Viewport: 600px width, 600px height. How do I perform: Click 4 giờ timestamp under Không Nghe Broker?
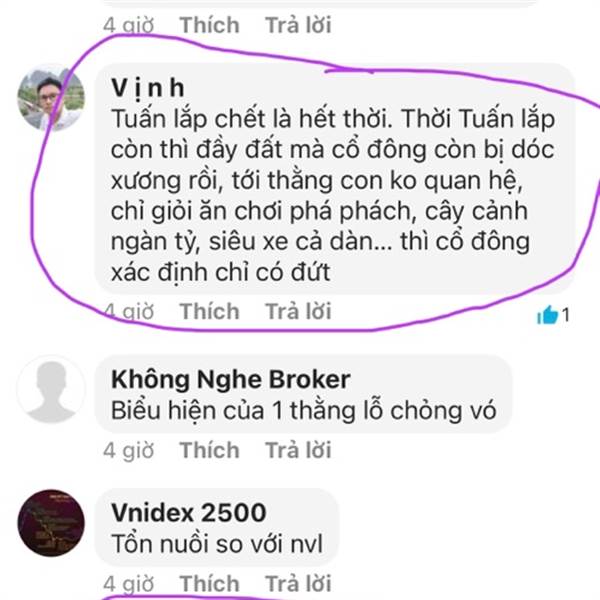point(129,450)
